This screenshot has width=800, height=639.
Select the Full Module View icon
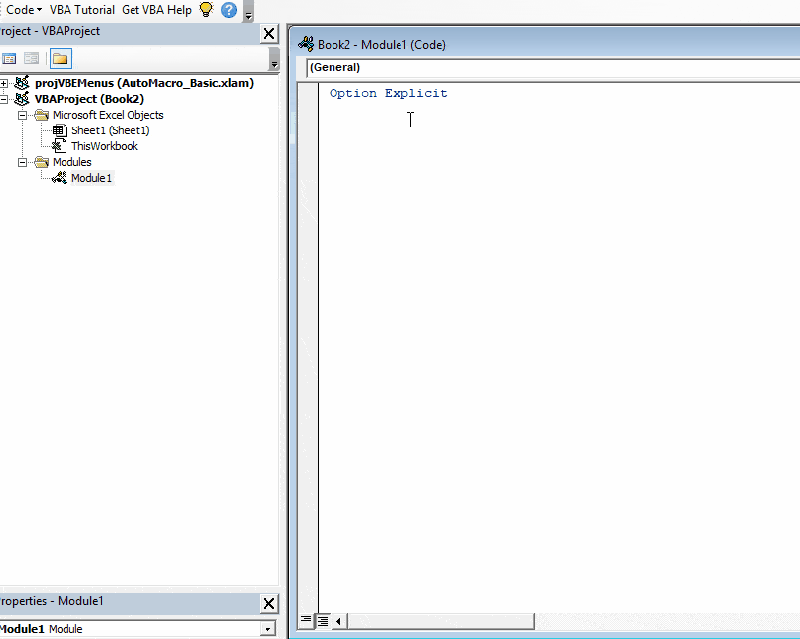click(x=320, y=621)
